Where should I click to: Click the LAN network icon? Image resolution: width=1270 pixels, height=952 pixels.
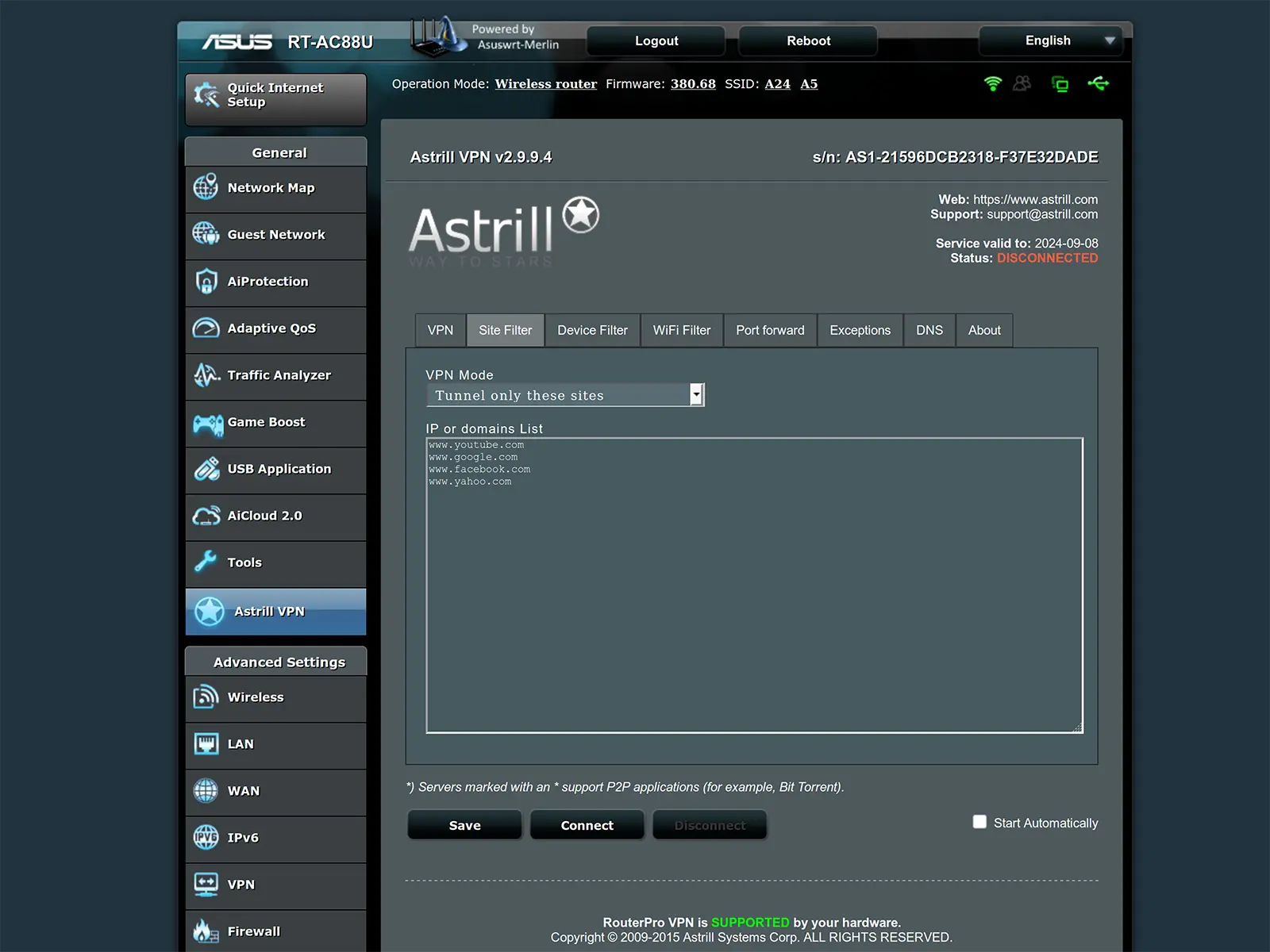pos(206,743)
